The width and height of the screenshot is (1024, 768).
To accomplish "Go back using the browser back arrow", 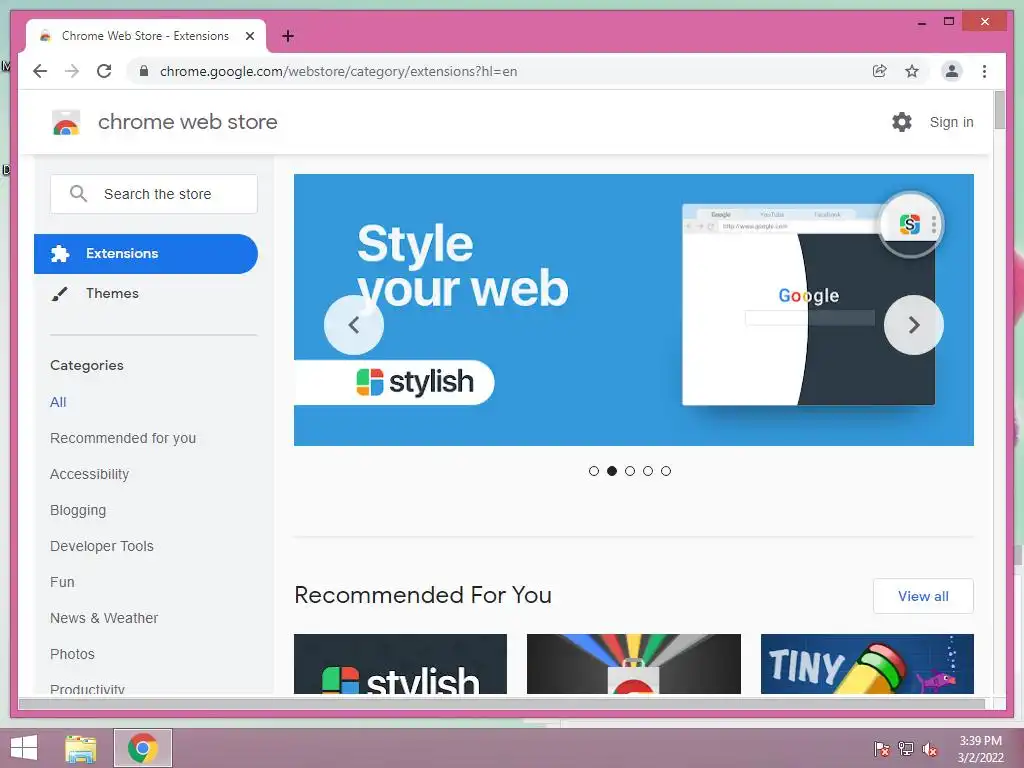I will pos(40,71).
